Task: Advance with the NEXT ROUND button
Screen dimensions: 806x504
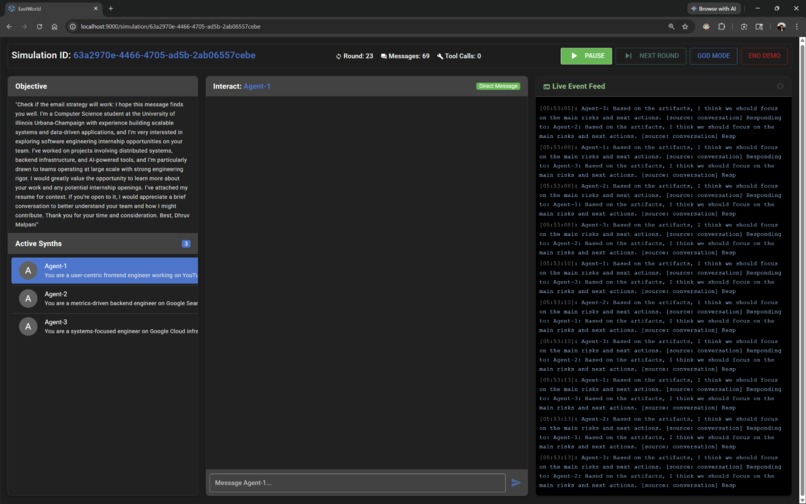Action: tap(651, 56)
